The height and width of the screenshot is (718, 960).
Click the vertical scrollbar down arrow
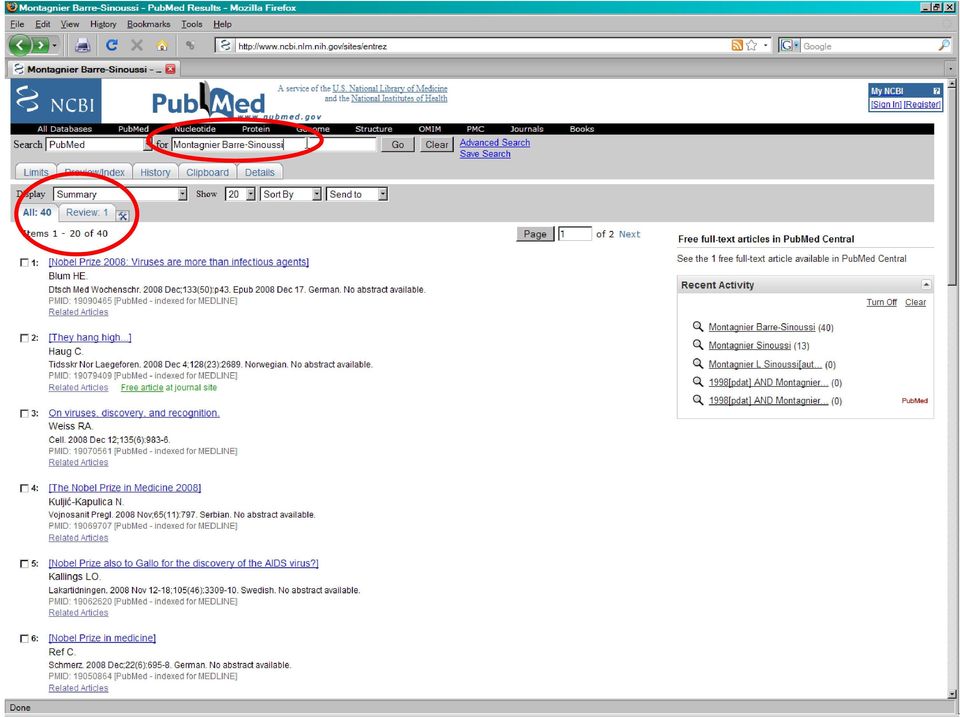[952, 694]
